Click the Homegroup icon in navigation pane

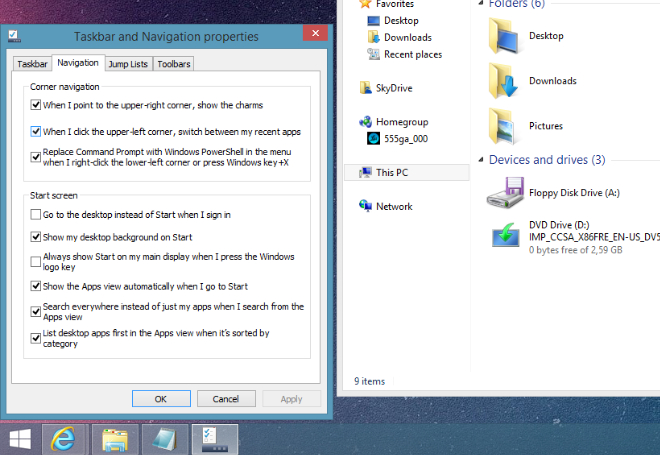coord(365,122)
